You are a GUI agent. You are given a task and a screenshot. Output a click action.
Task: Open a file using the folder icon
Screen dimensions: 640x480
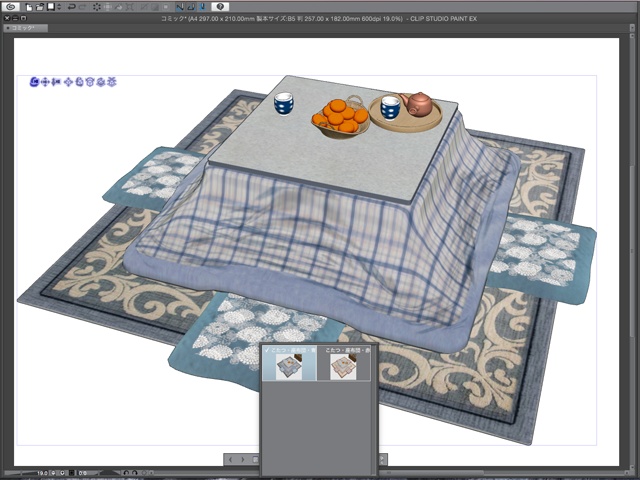click(39, 7)
